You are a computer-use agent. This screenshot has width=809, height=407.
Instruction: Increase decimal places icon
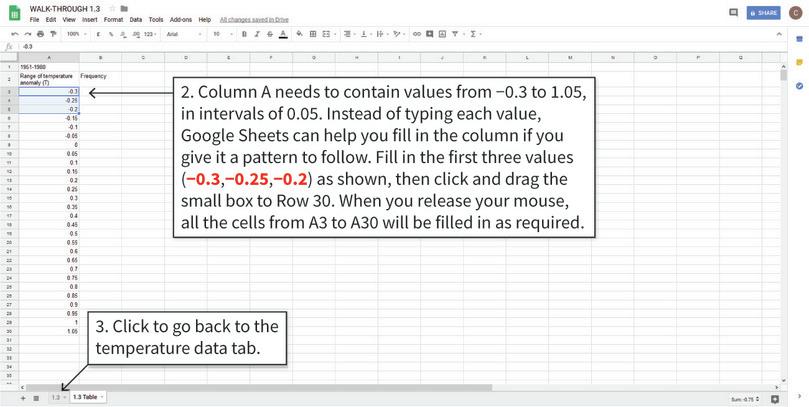[x=136, y=34]
